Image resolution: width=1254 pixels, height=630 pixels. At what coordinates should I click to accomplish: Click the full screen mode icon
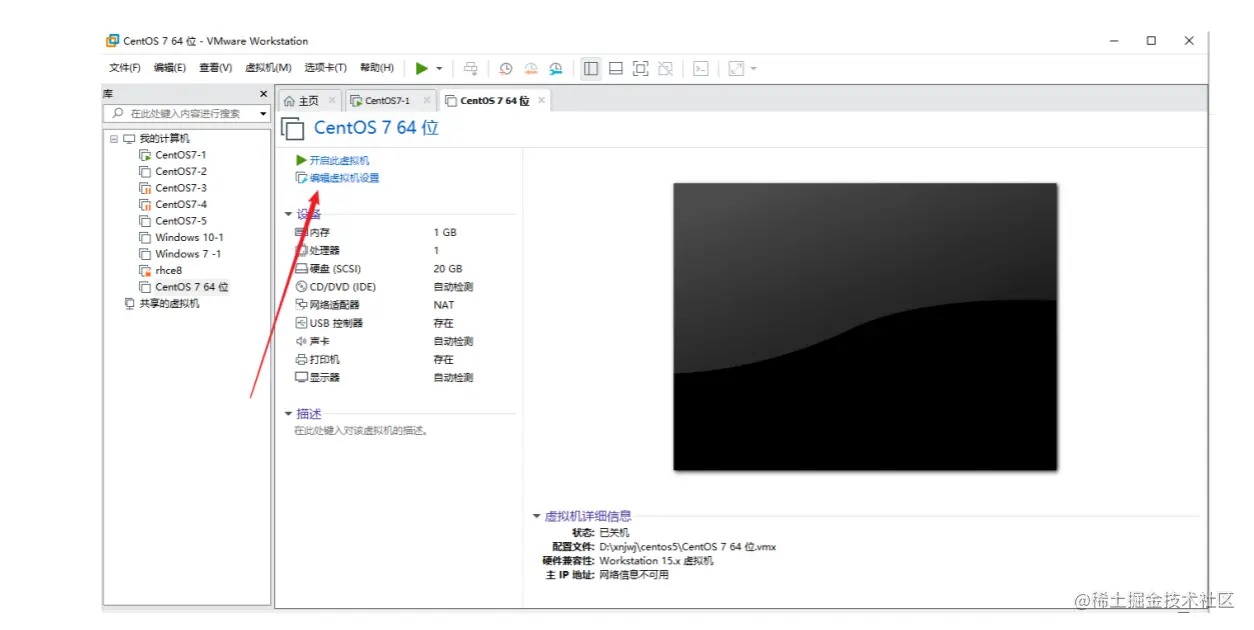click(x=641, y=68)
